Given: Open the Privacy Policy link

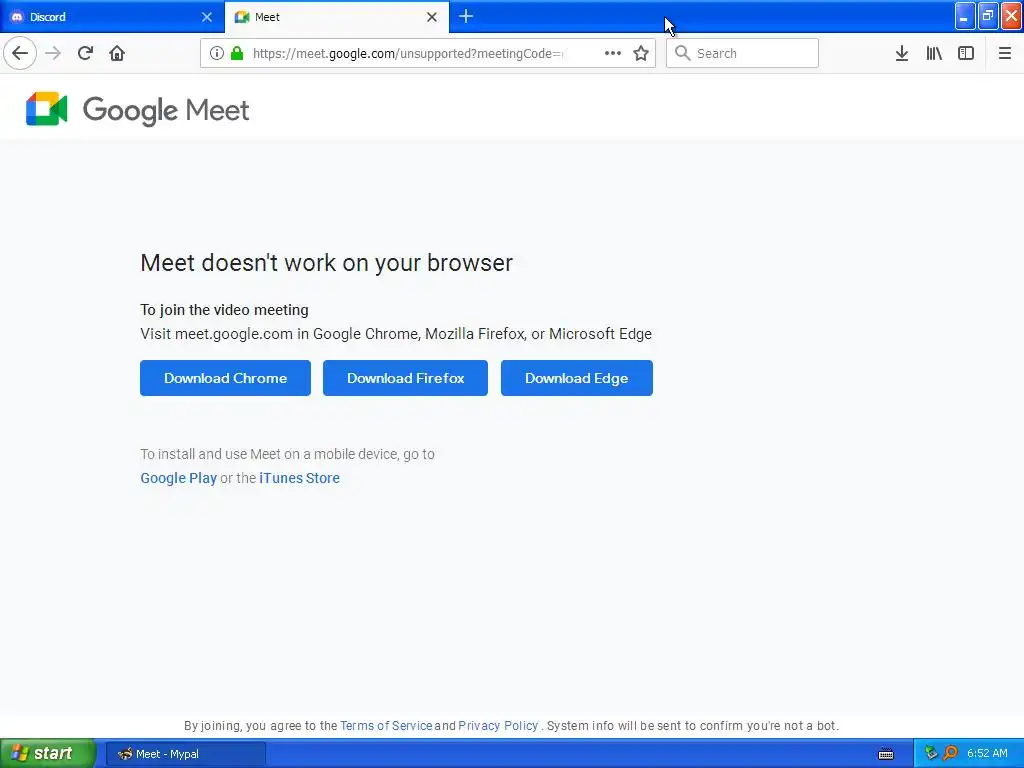Looking at the screenshot, I should tap(498, 726).
